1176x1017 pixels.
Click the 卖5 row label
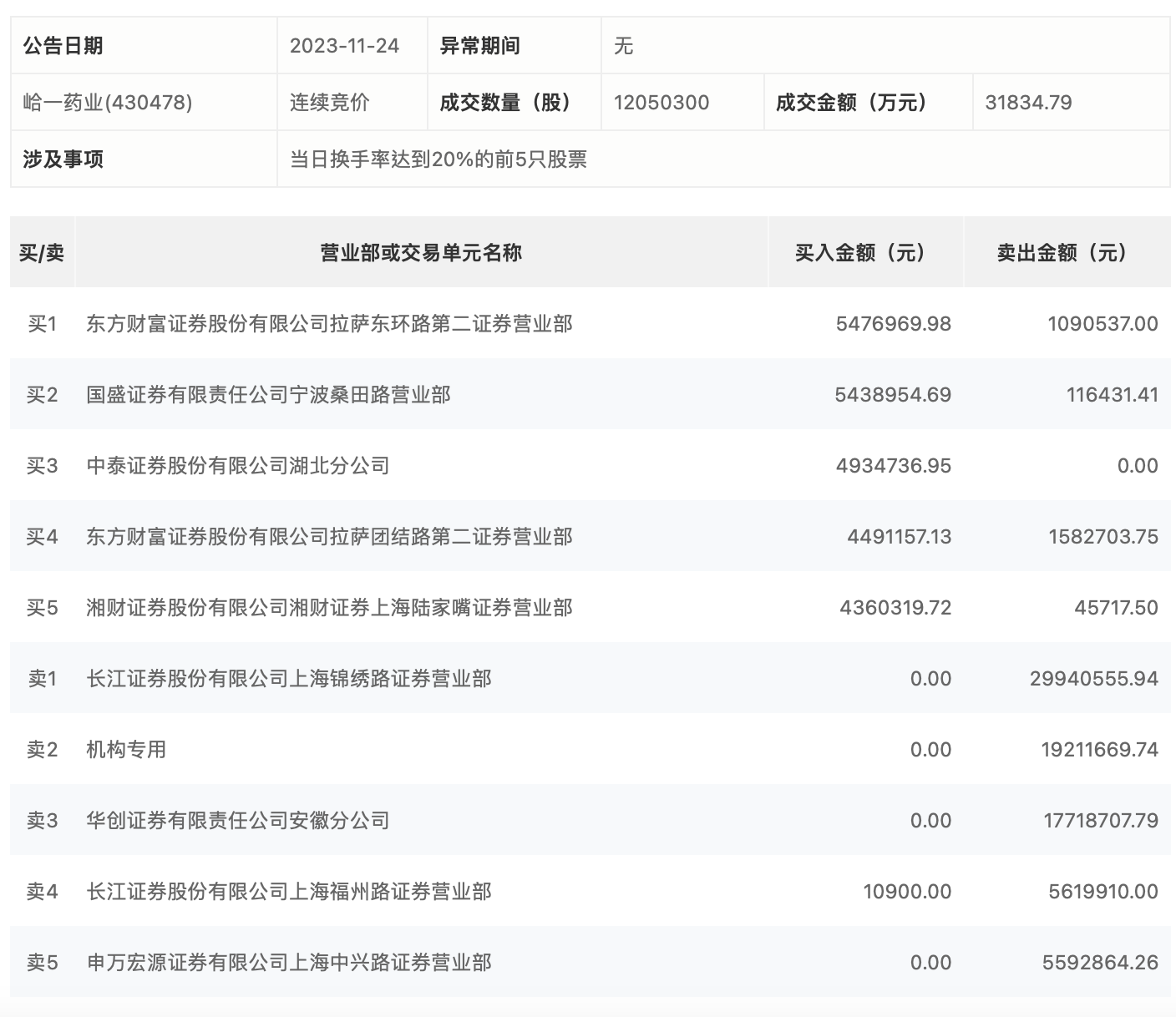click(x=42, y=963)
